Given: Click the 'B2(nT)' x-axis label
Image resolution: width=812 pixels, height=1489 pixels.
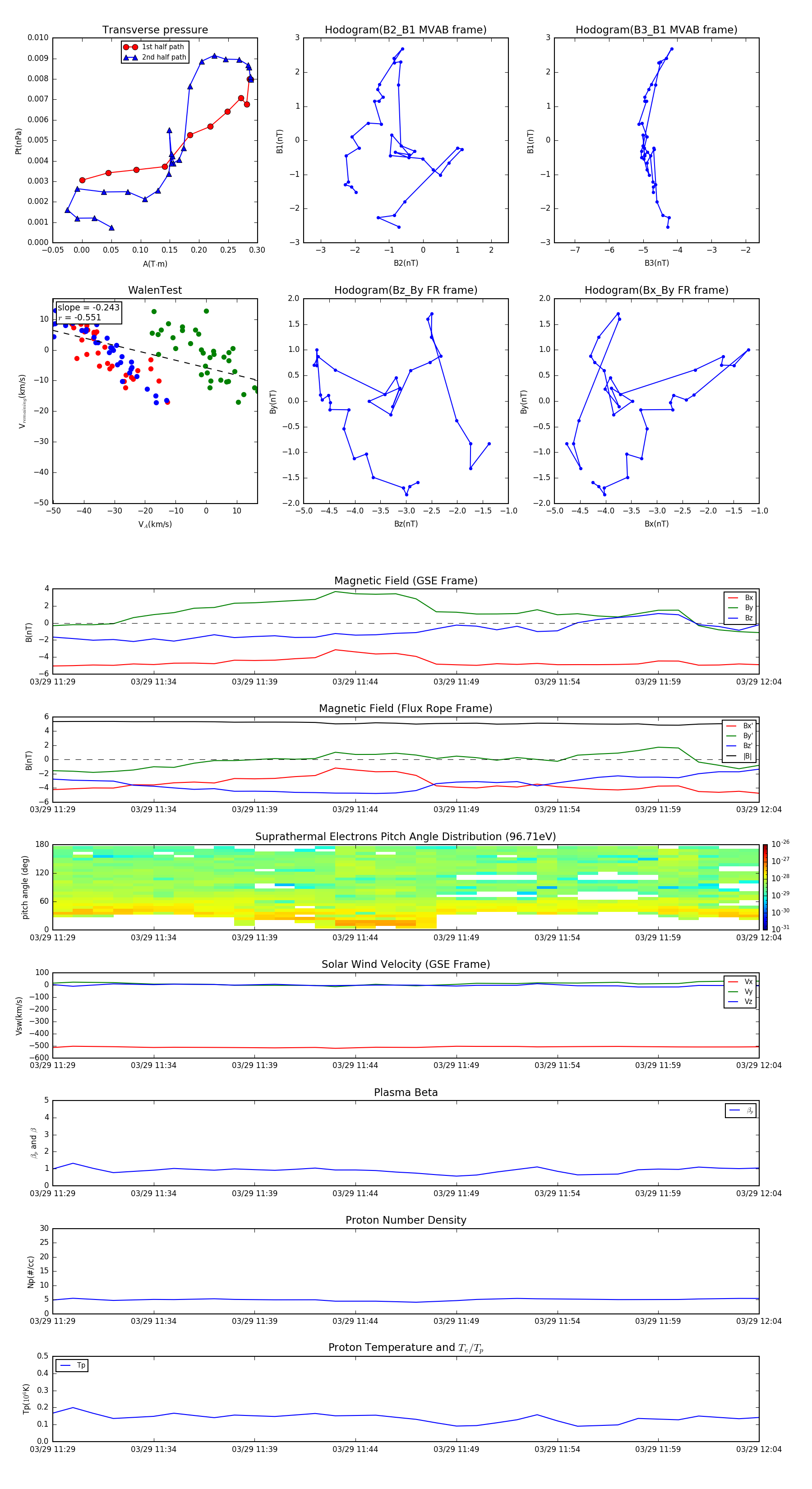Looking at the screenshot, I should tap(406, 263).
